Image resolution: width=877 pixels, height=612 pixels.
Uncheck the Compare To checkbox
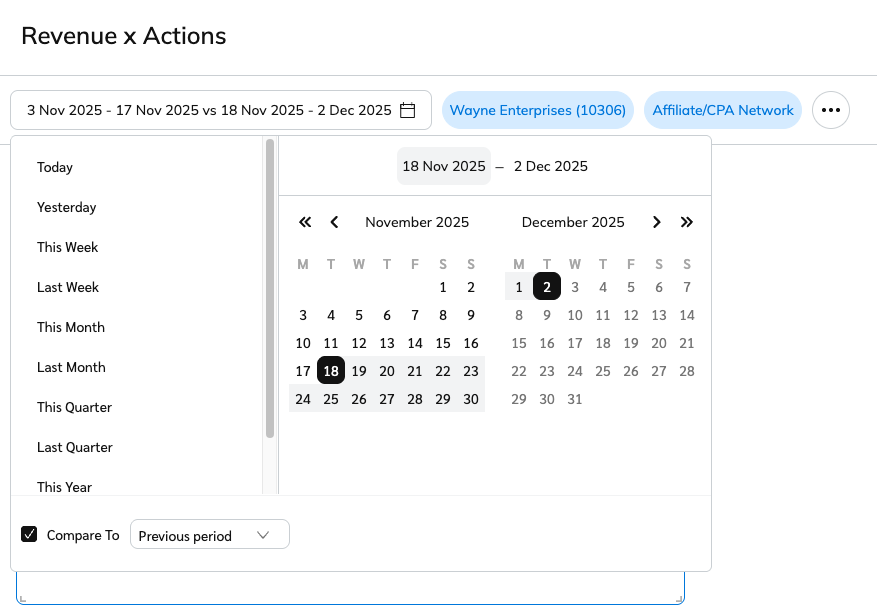pyautogui.click(x=29, y=535)
